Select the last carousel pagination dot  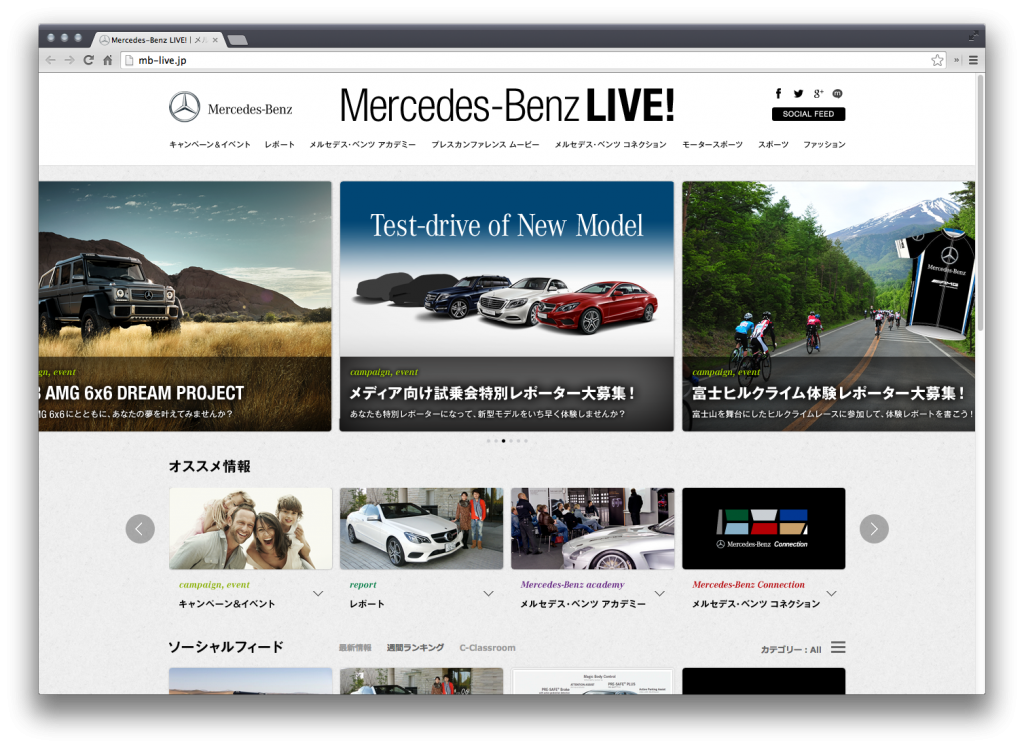point(526,441)
